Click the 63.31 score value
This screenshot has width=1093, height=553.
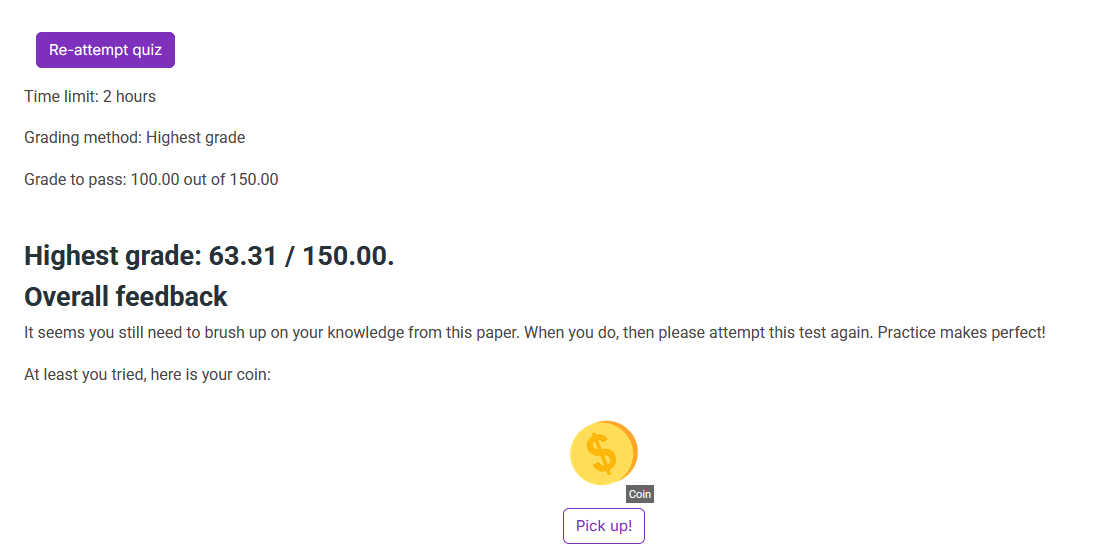pyautogui.click(x=242, y=256)
